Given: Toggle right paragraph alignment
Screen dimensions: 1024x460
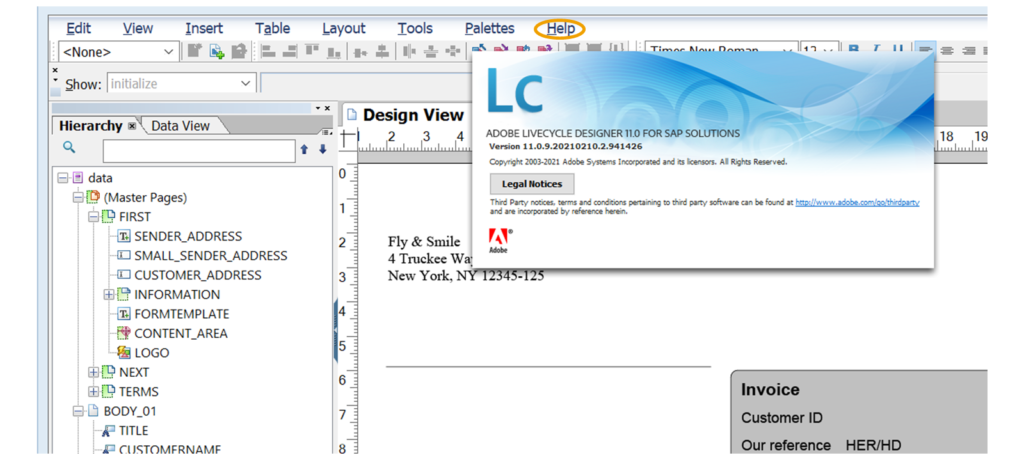Looking at the screenshot, I should 968,50.
